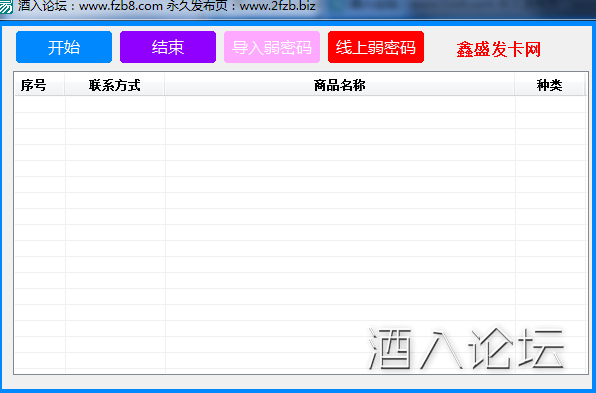Select the first empty cell under 商品名称
The height and width of the screenshot is (393, 596).
(340, 105)
